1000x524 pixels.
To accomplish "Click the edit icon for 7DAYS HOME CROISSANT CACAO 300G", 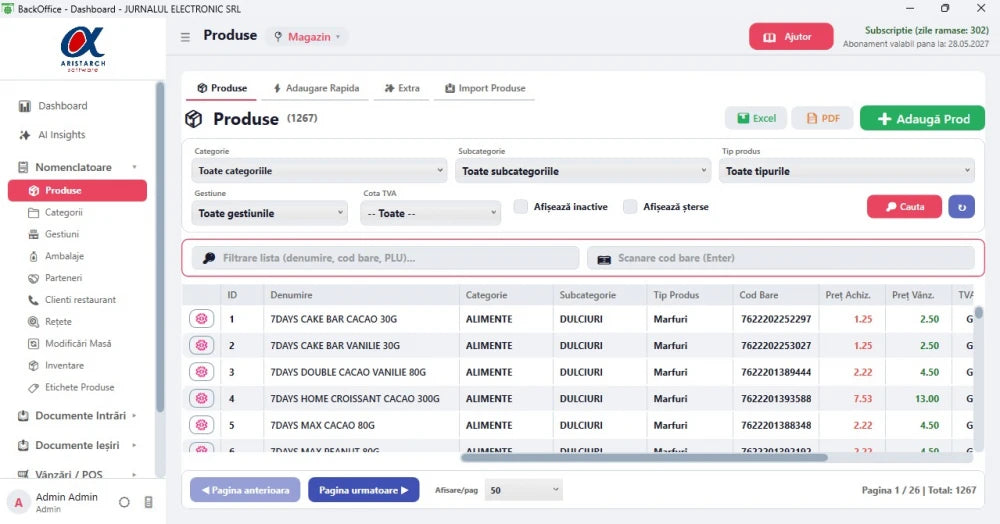I will click(x=202, y=398).
